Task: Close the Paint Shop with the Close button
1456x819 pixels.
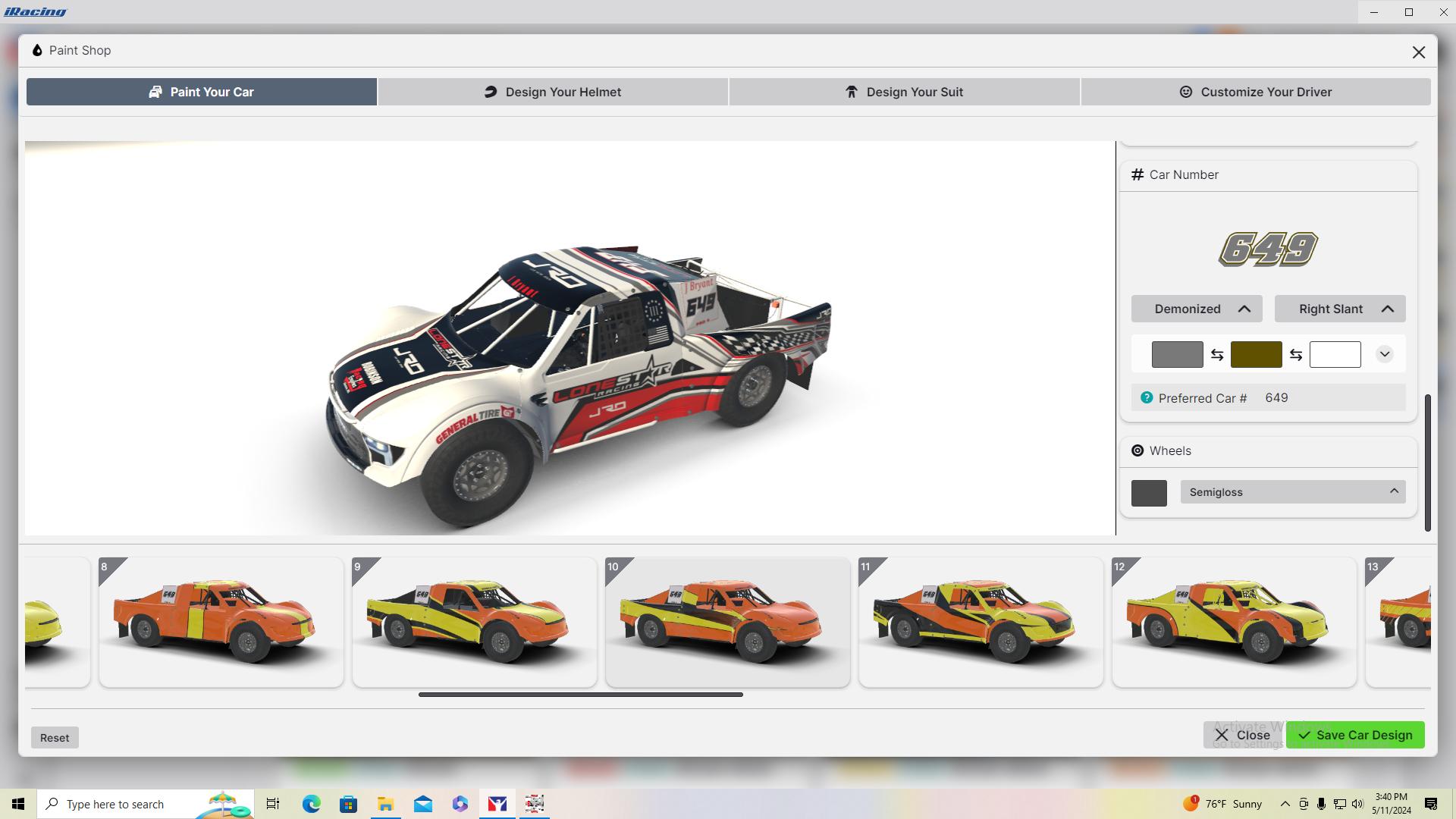Action: click(x=1243, y=735)
